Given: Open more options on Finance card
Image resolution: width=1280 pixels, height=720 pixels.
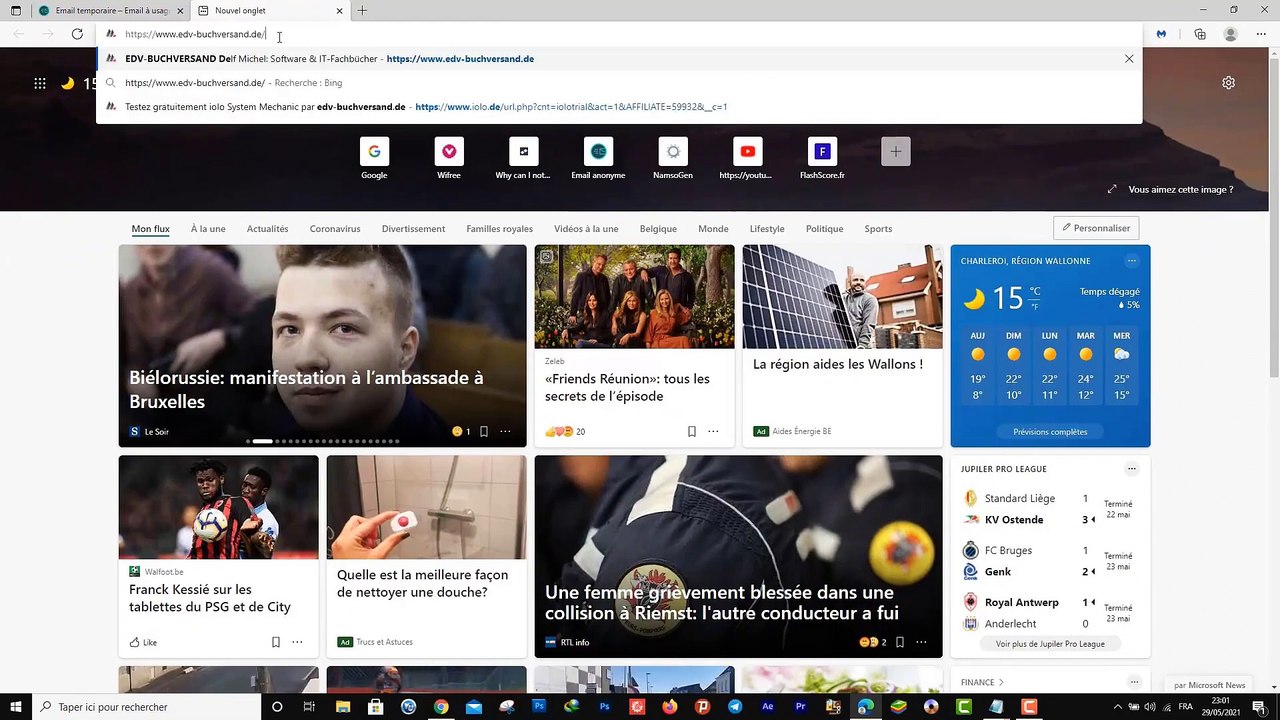Looking at the screenshot, I should pyautogui.click(x=1134, y=682).
